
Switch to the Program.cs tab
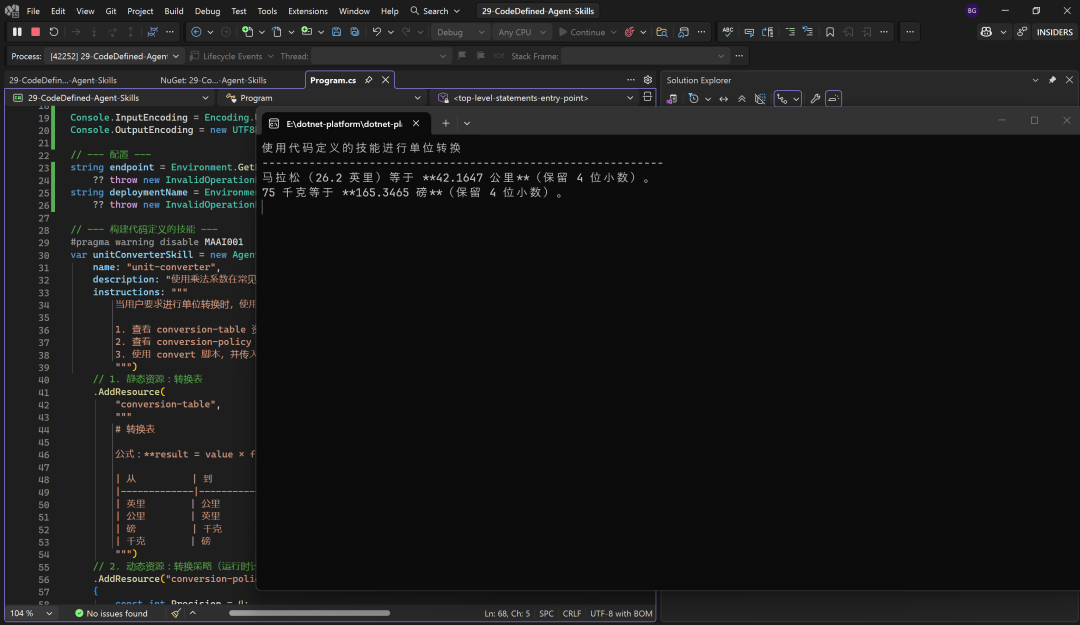[333, 79]
